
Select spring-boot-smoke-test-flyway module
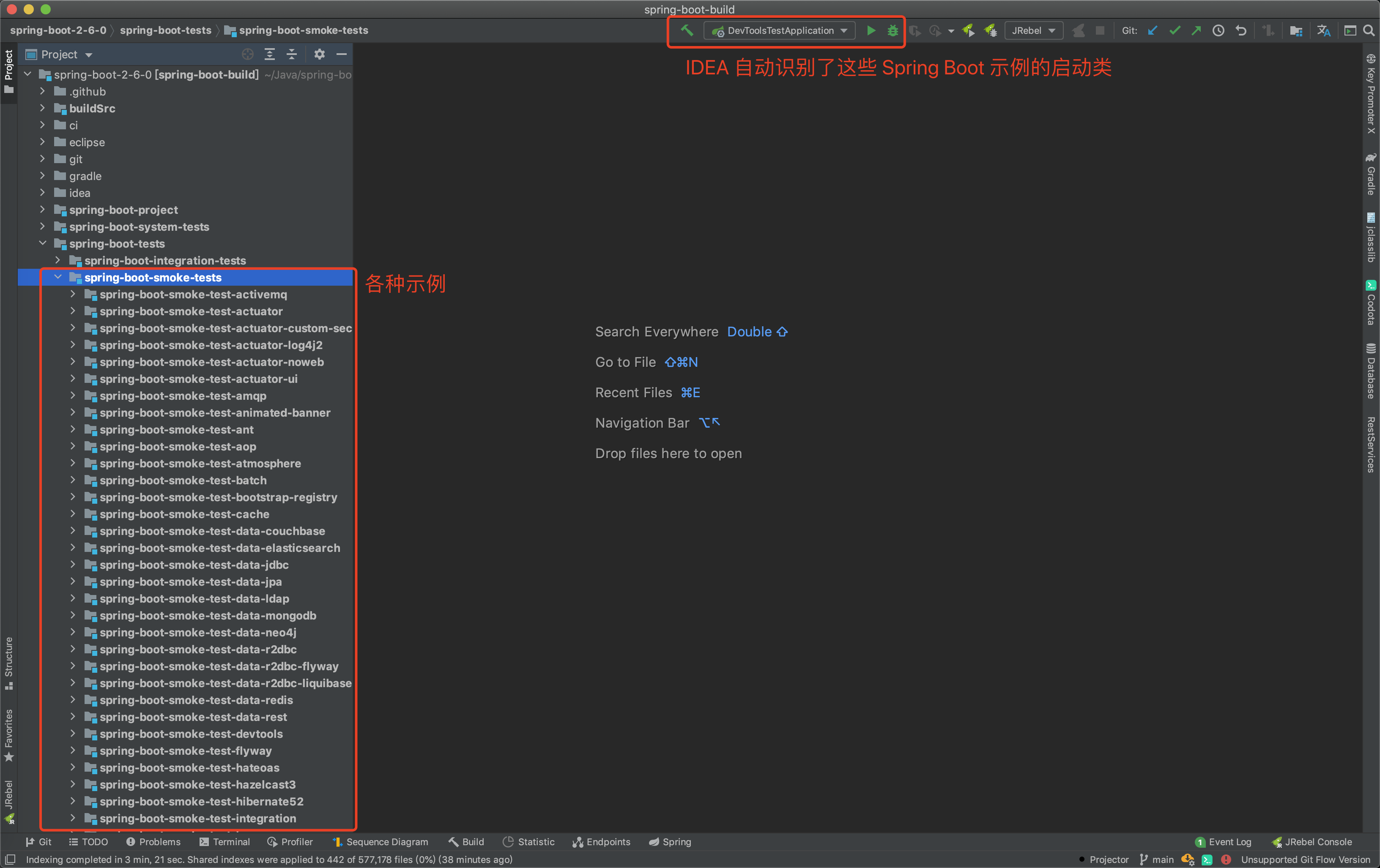(x=185, y=751)
